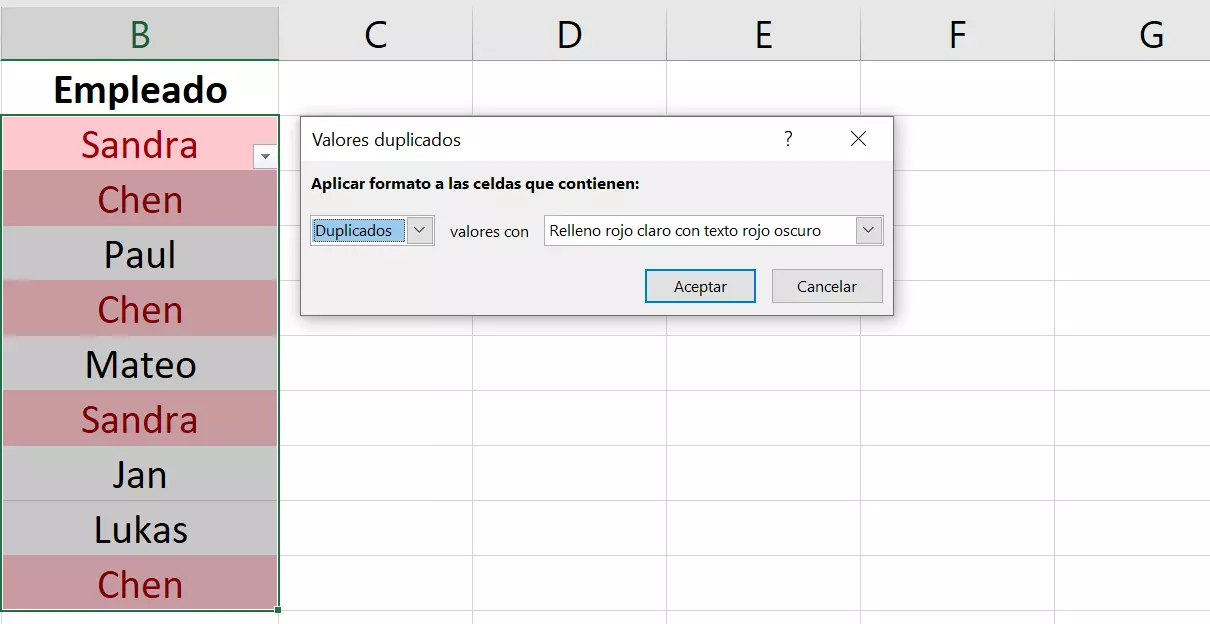This screenshot has height=624, width=1210.
Task: Click the fill handle at selection corner
Action: pyautogui.click(x=278, y=609)
